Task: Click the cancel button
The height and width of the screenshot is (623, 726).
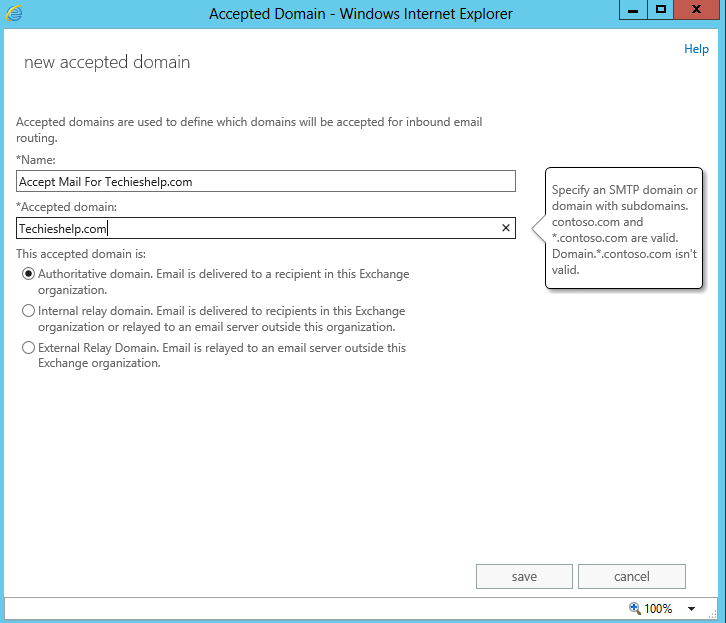Action: tap(632, 576)
